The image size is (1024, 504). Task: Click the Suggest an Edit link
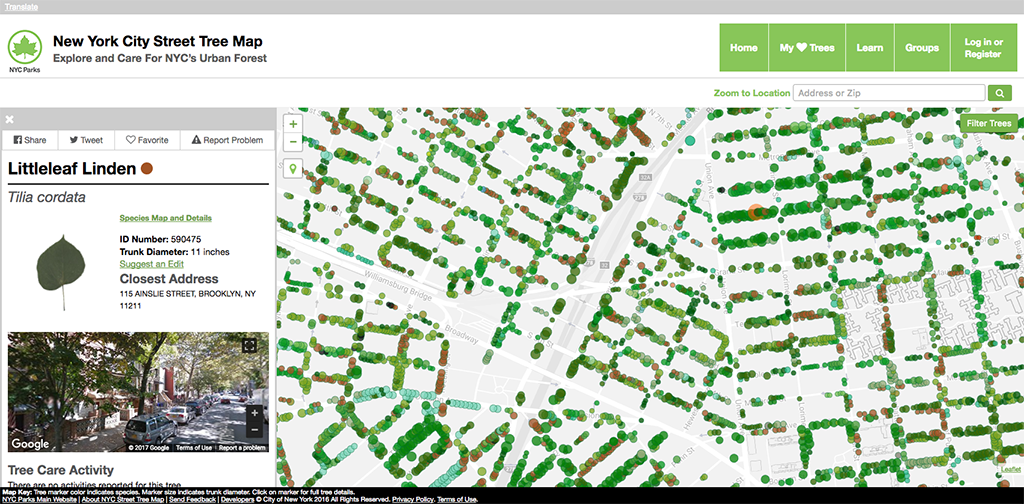click(x=152, y=264)
